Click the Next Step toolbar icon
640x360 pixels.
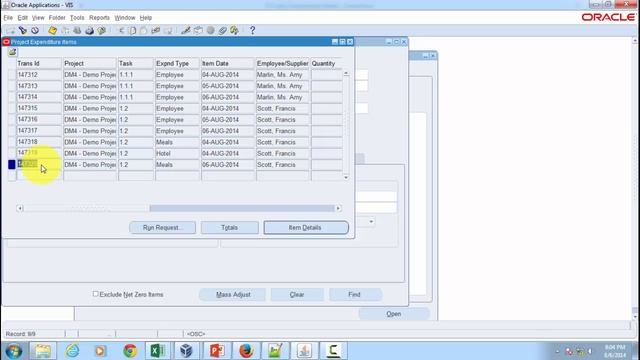click(65, 30)
